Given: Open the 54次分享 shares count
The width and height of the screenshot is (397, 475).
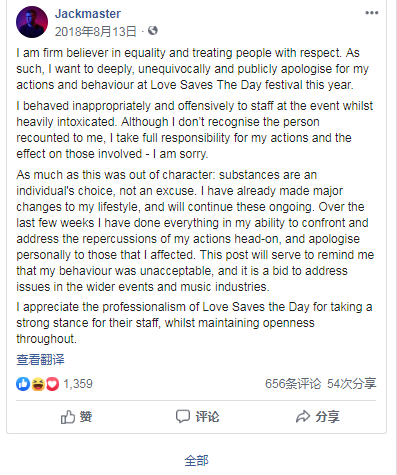Looking at the screenshot, I should point(351,384).
